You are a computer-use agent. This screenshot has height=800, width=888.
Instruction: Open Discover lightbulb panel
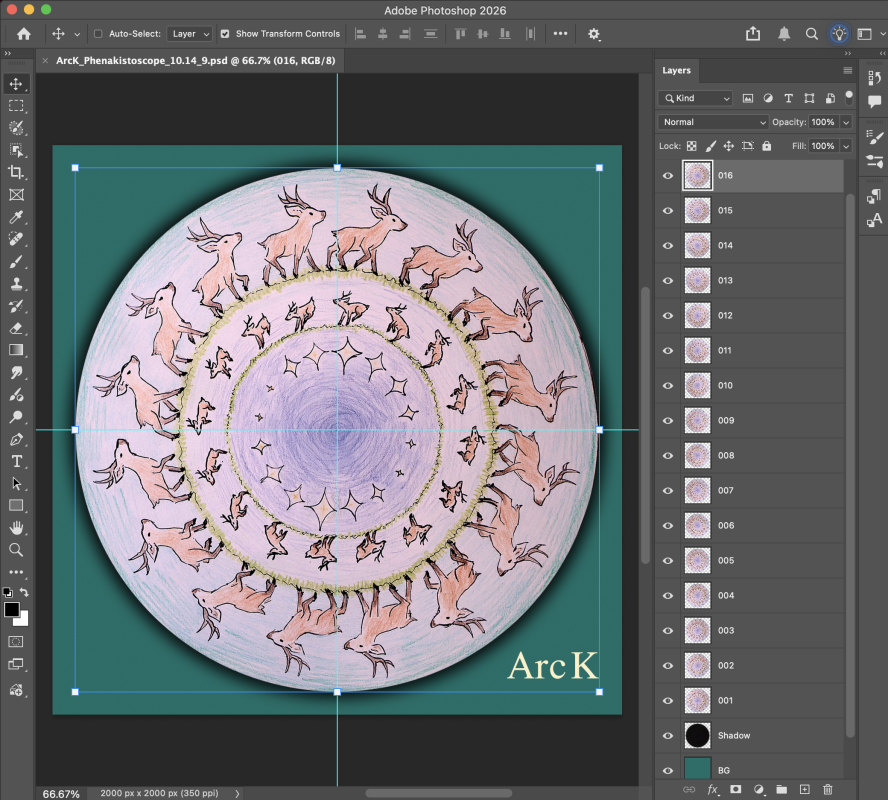point(839,34)
